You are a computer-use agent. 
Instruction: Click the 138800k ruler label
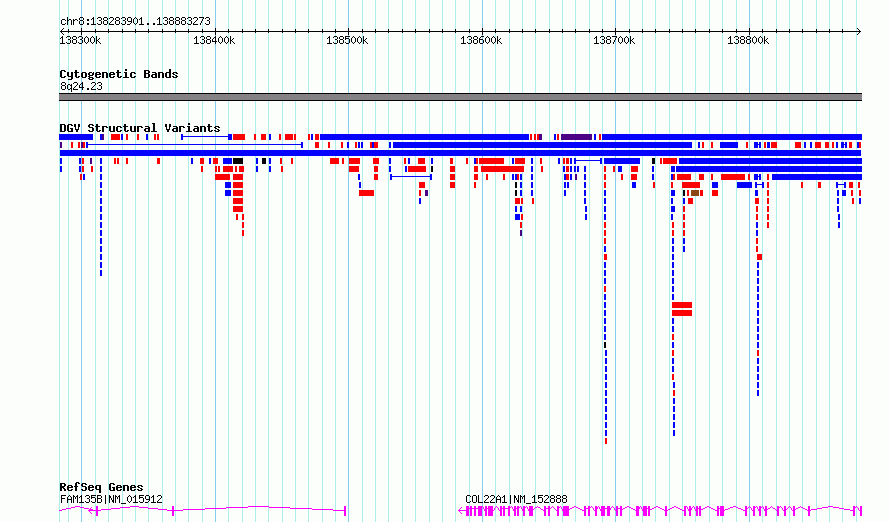point(748,40)
